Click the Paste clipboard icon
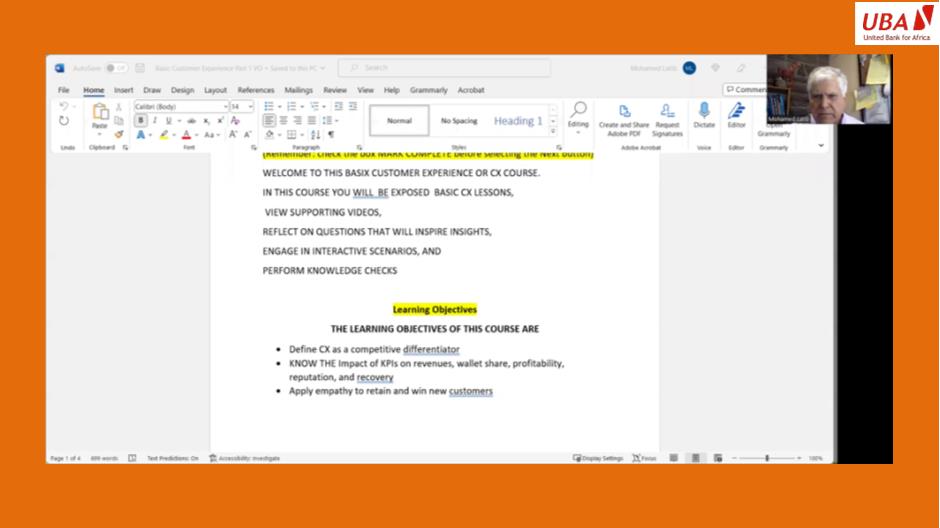The image size is (940, 528). click(100, 115)
